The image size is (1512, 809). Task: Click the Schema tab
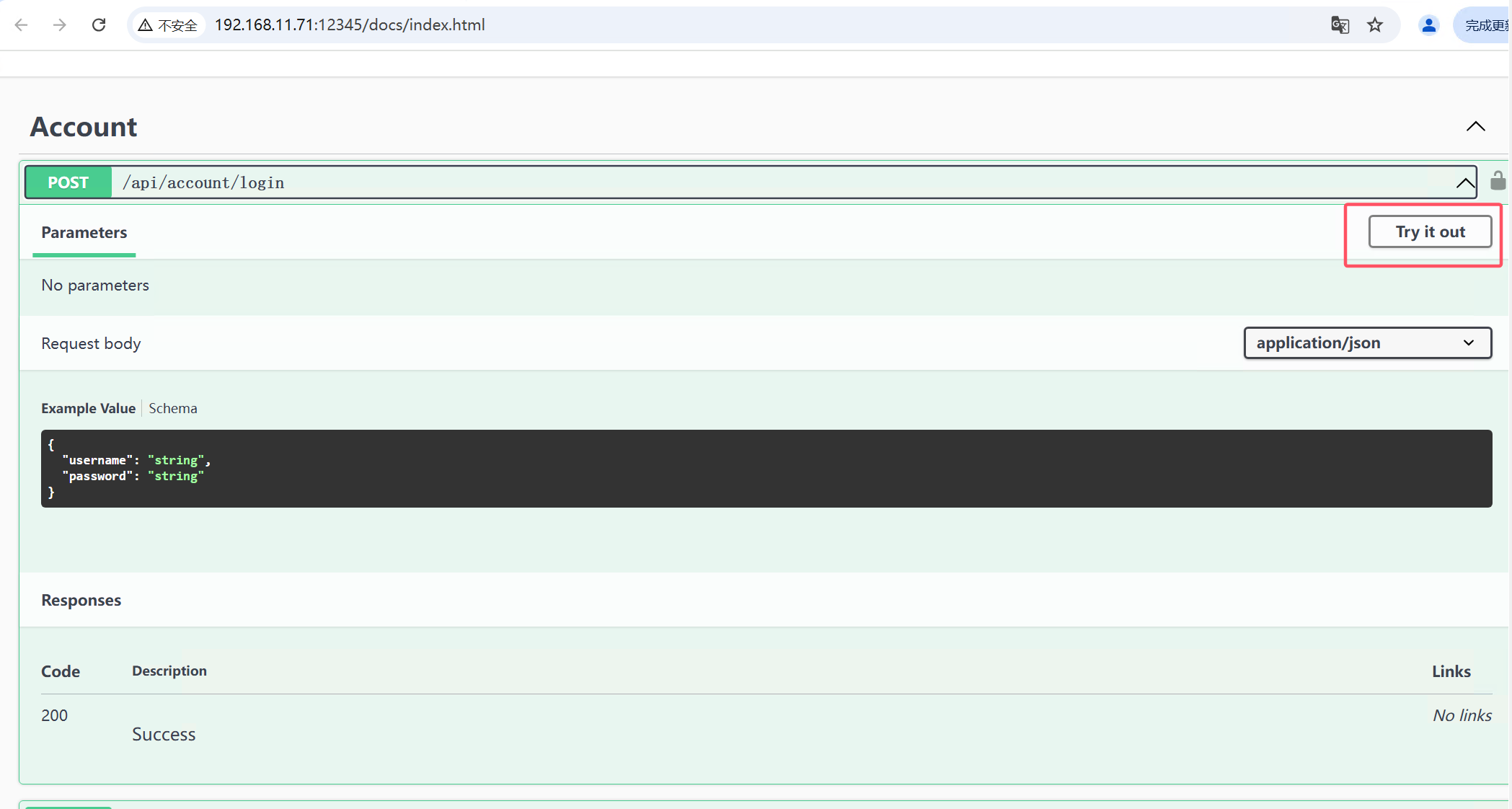point(172,408)
